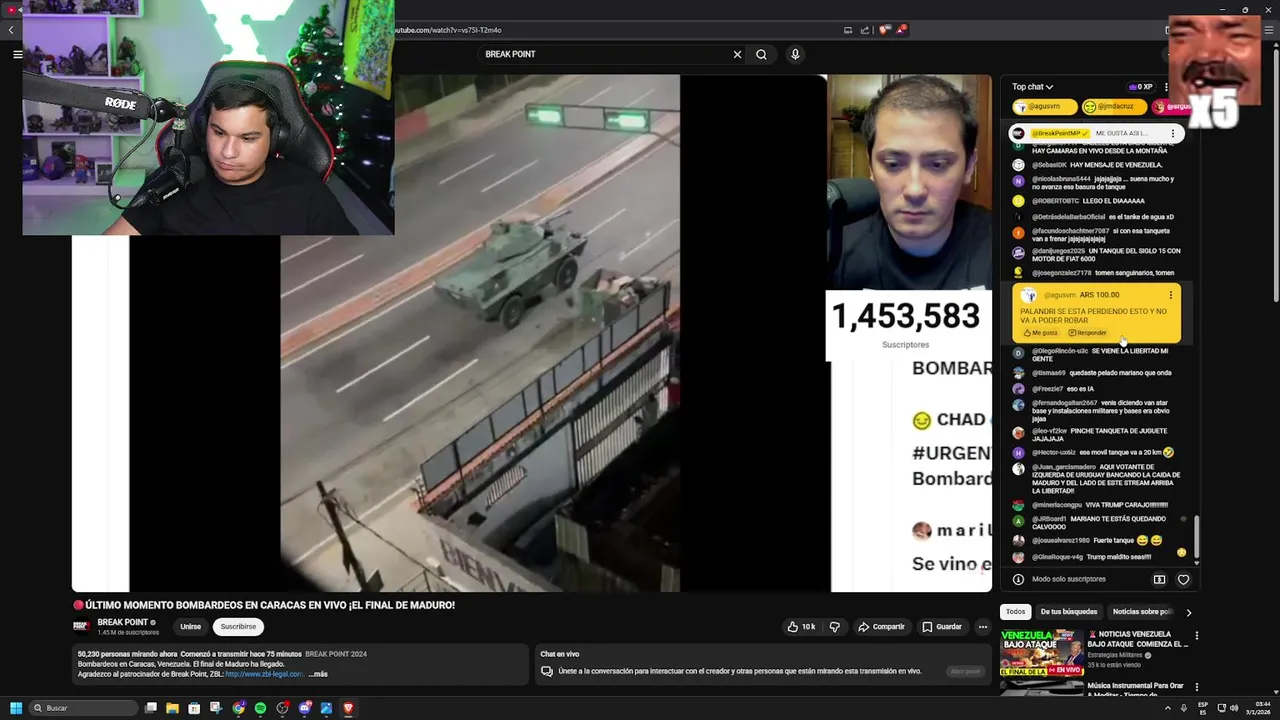Like the super chat with Me gusta
Screen dimensions: 1280x720
point(1040,333)
